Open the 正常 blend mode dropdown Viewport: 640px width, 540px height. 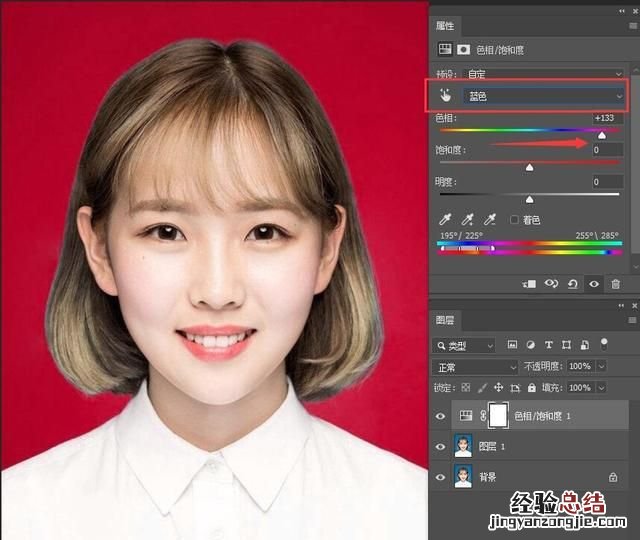[x=476, y=367]
